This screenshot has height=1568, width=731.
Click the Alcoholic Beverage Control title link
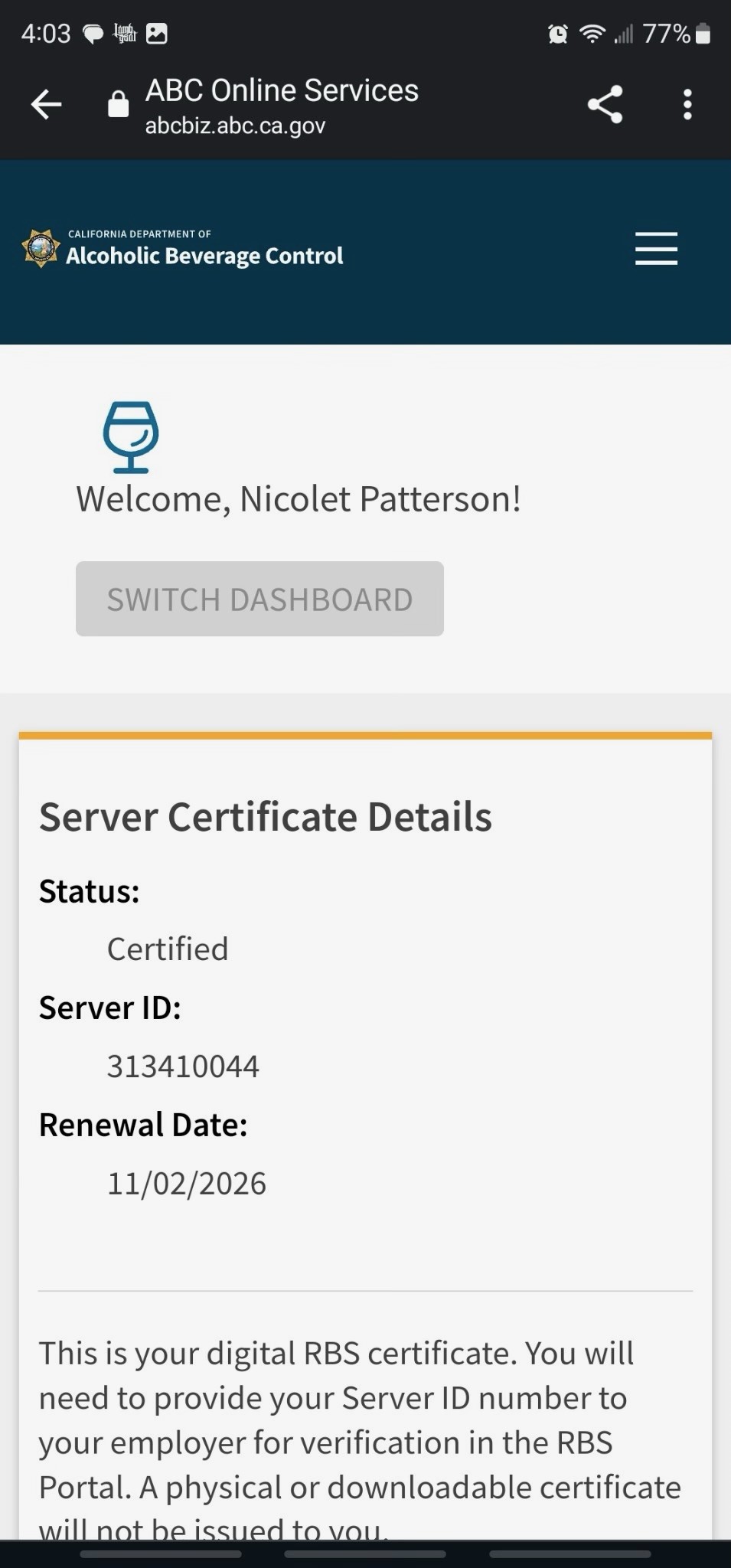(204, 256)
